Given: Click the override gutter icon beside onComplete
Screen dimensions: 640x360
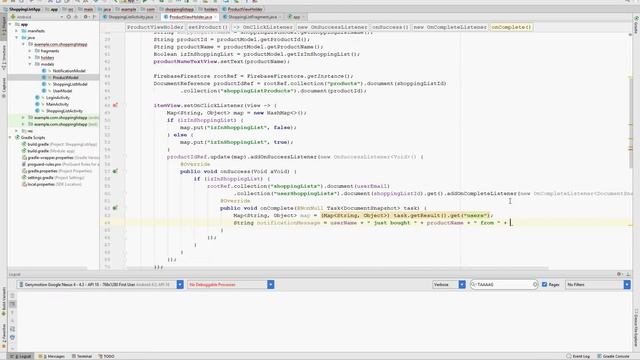Looking at the screenshot, I should pos(116,208).
